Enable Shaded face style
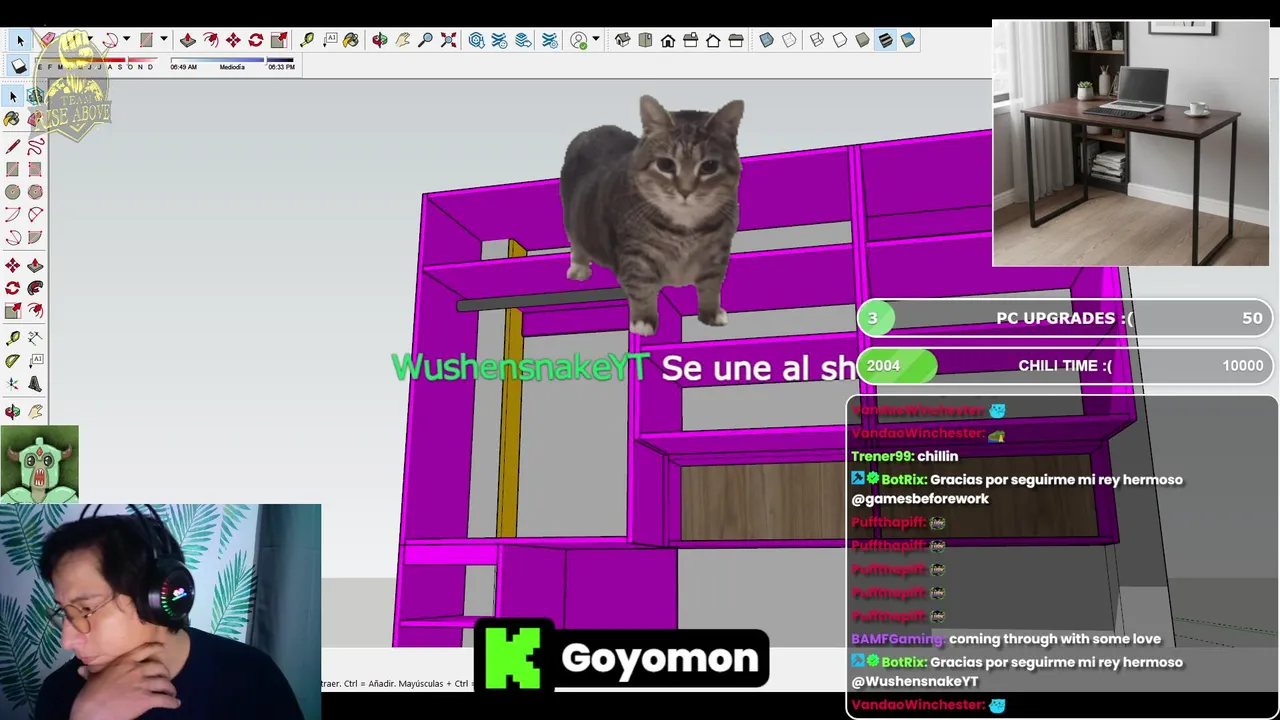 (x=862, y=40)
